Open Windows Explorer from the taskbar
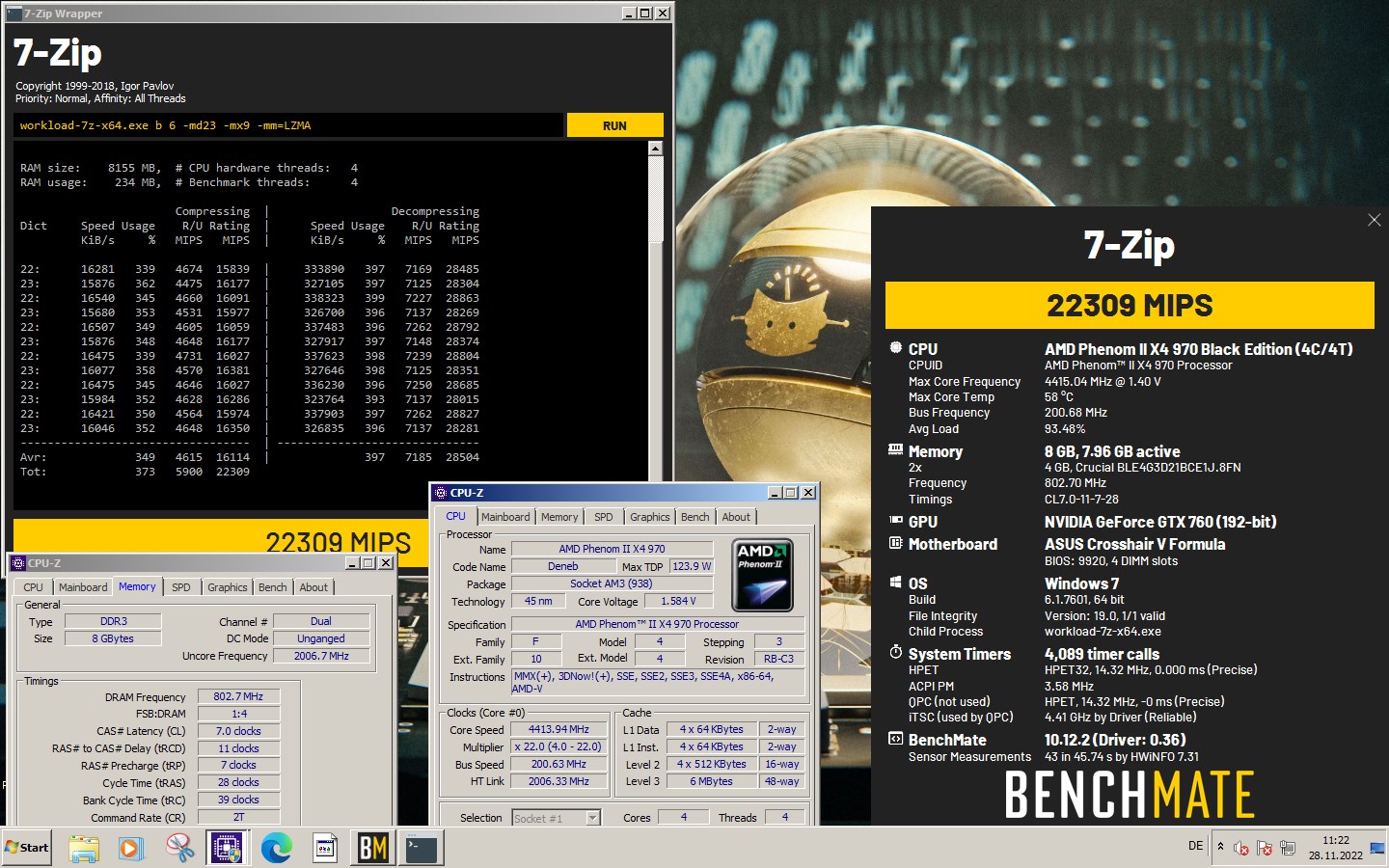Viewport: 1389px width, 868px height. [x=84, y=848]
